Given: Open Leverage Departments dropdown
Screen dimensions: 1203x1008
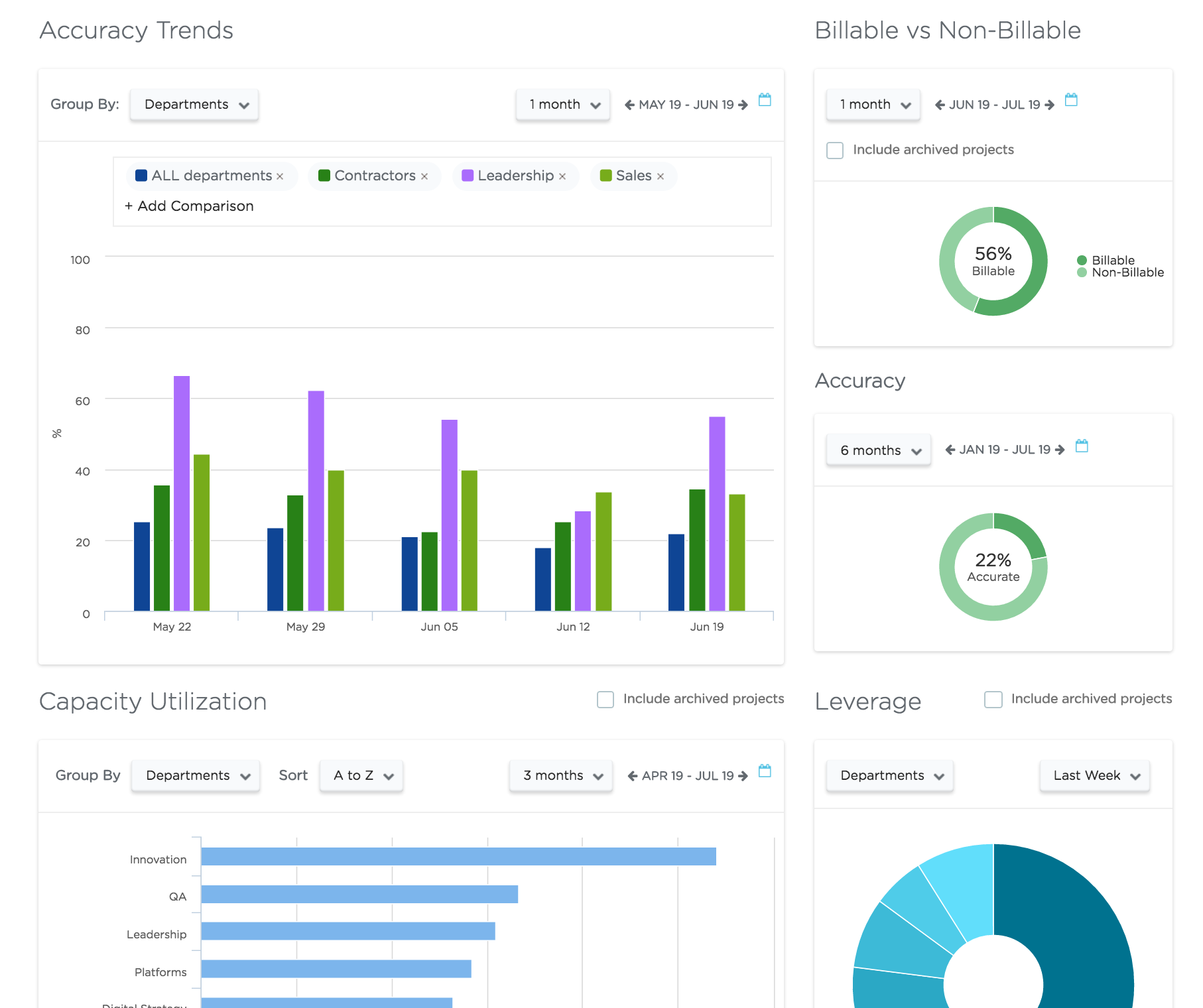Looking at the screenshot, I should pos(890,776).
